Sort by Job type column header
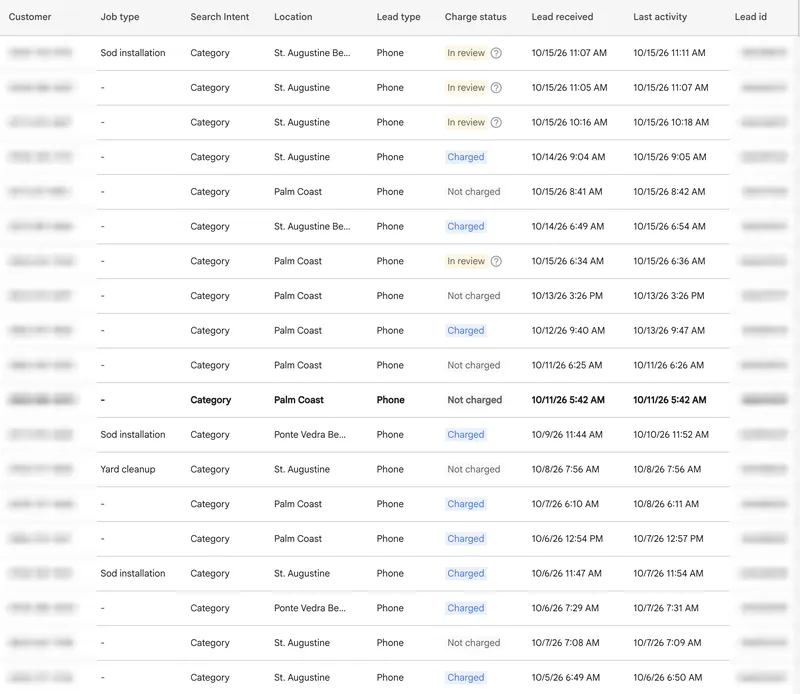 (x=120, y=17)
